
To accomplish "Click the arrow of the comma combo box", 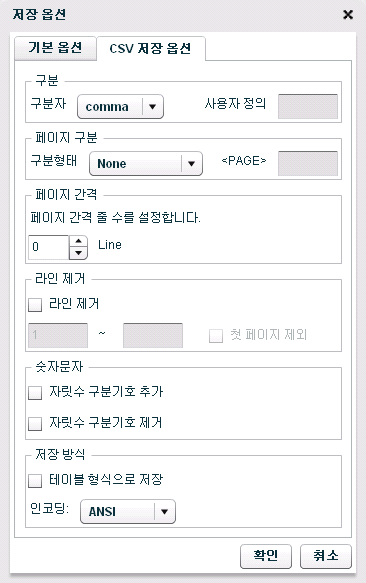I will point(152,107).
